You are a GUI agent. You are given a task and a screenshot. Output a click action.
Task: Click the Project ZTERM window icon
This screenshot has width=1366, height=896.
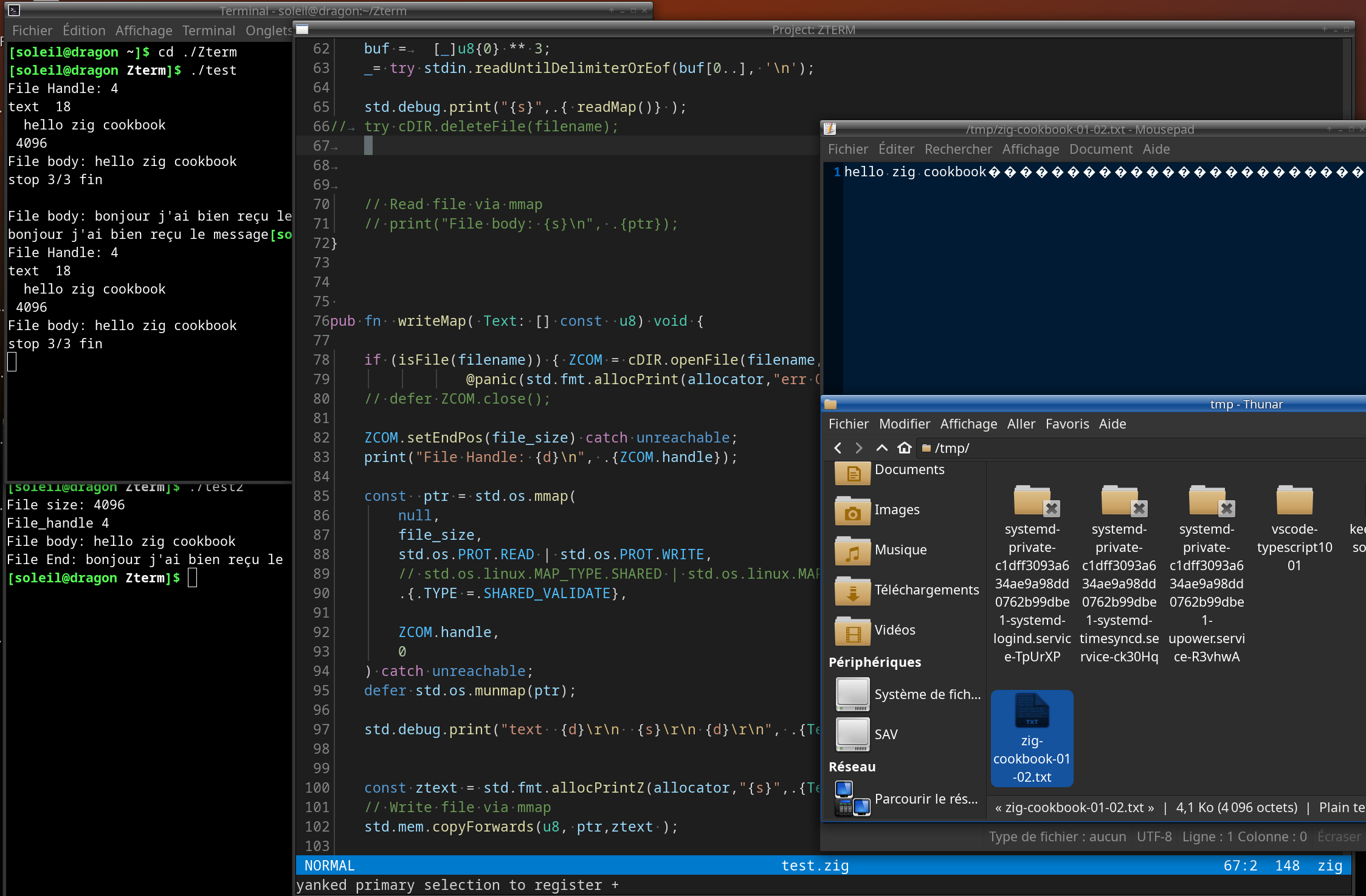click(x=302, y=29)
